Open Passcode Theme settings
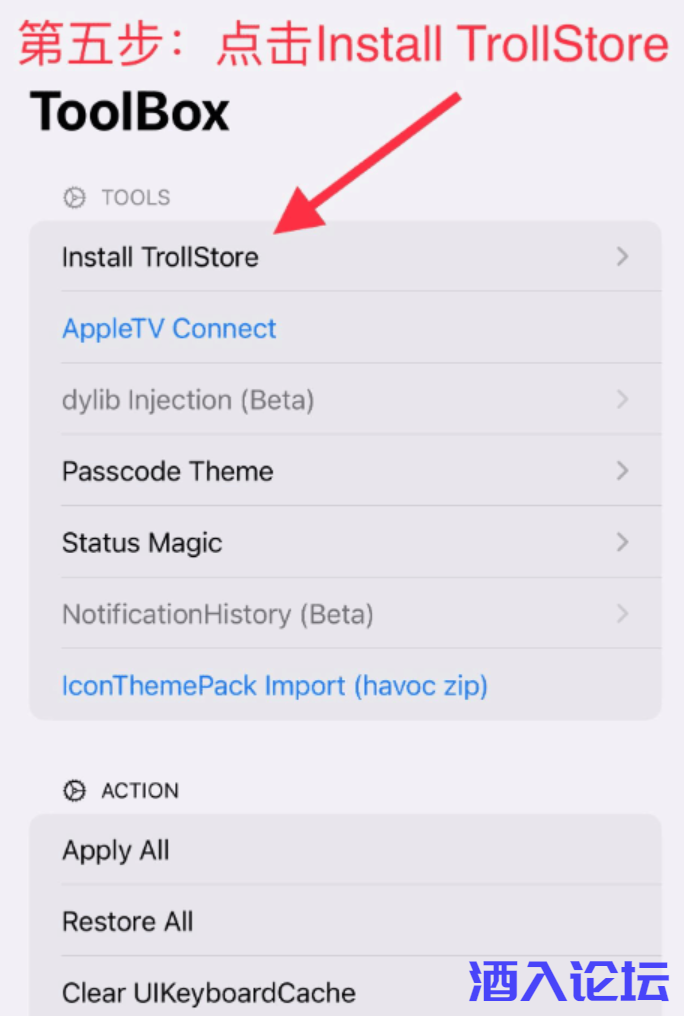This screenshot has height=1016, width=684. click(x=167, y=471)
